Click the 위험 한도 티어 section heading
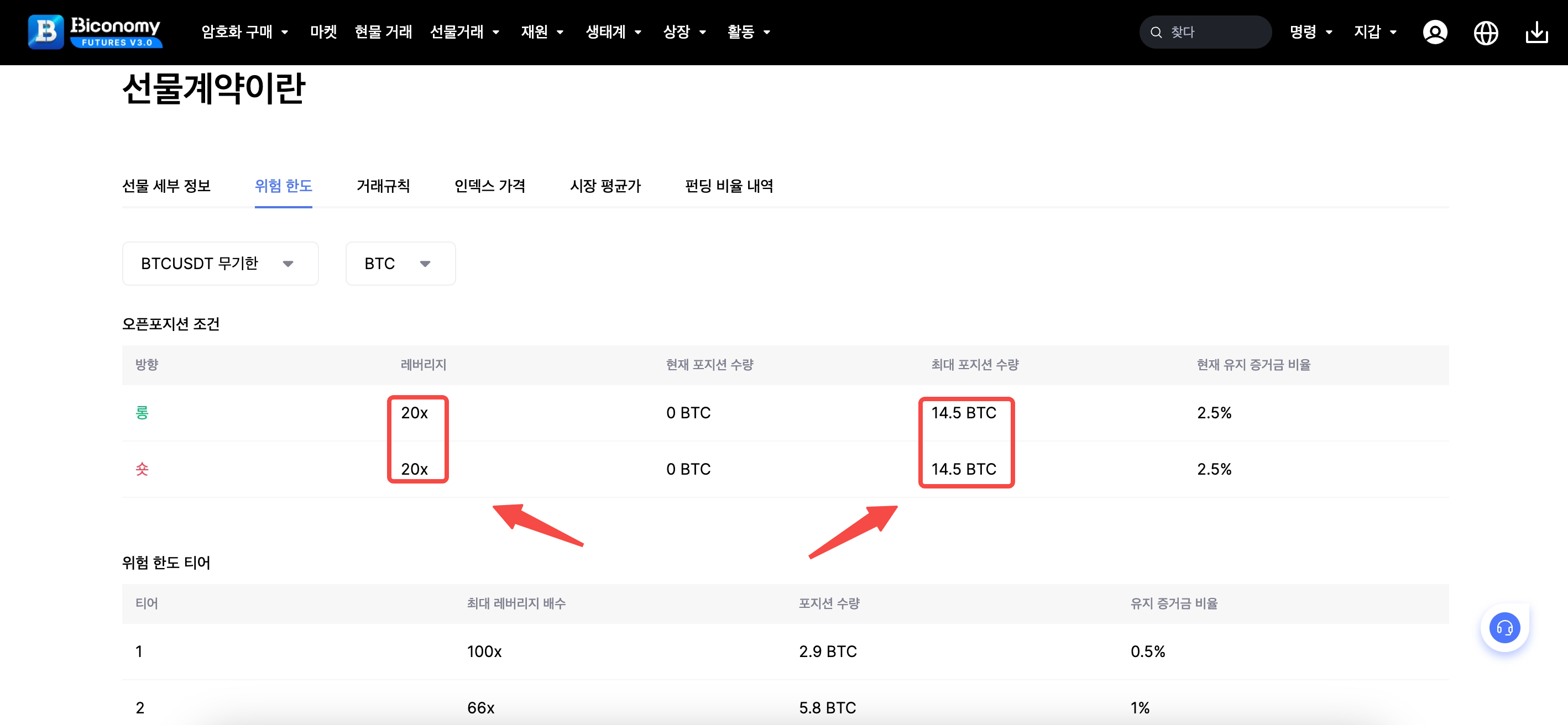1568x725 pixels. pos(166,563)
